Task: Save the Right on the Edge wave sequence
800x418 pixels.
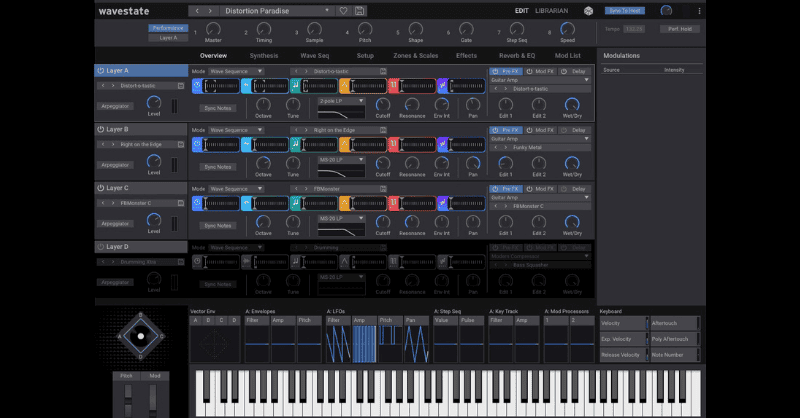Action: [x=383, y=130]
